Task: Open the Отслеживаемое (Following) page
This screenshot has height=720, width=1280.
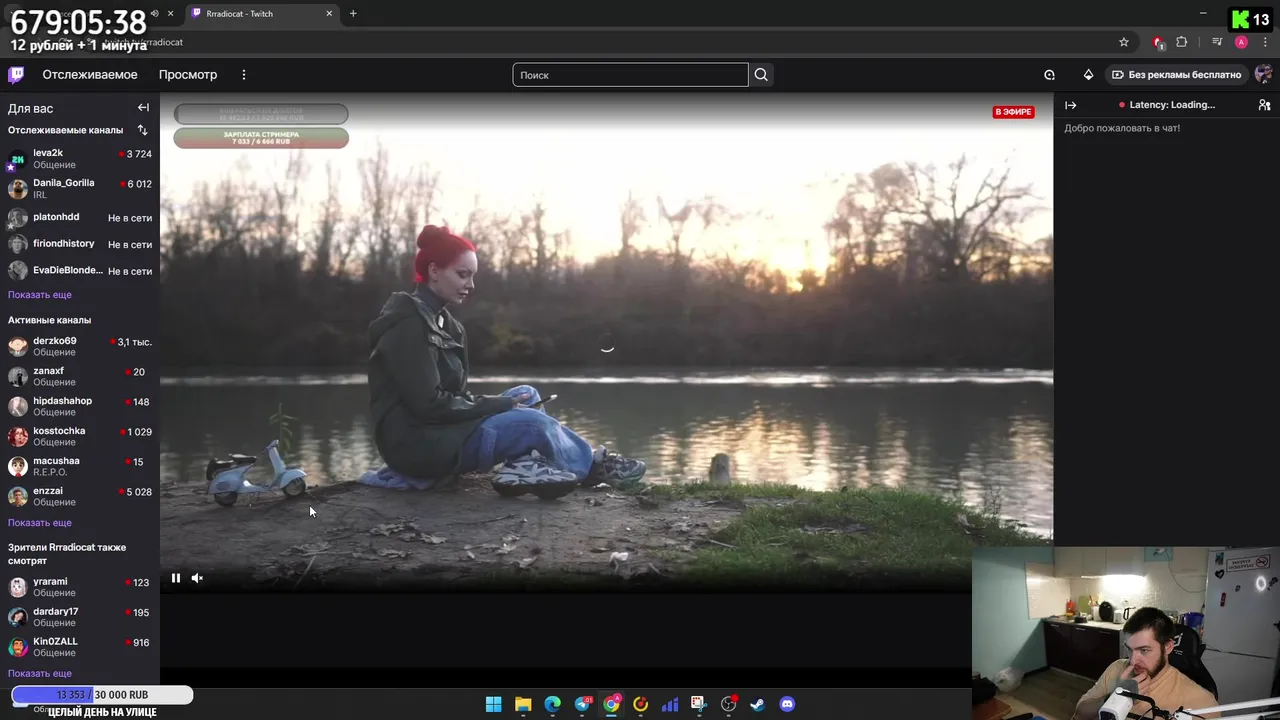Action: (90, 75)
